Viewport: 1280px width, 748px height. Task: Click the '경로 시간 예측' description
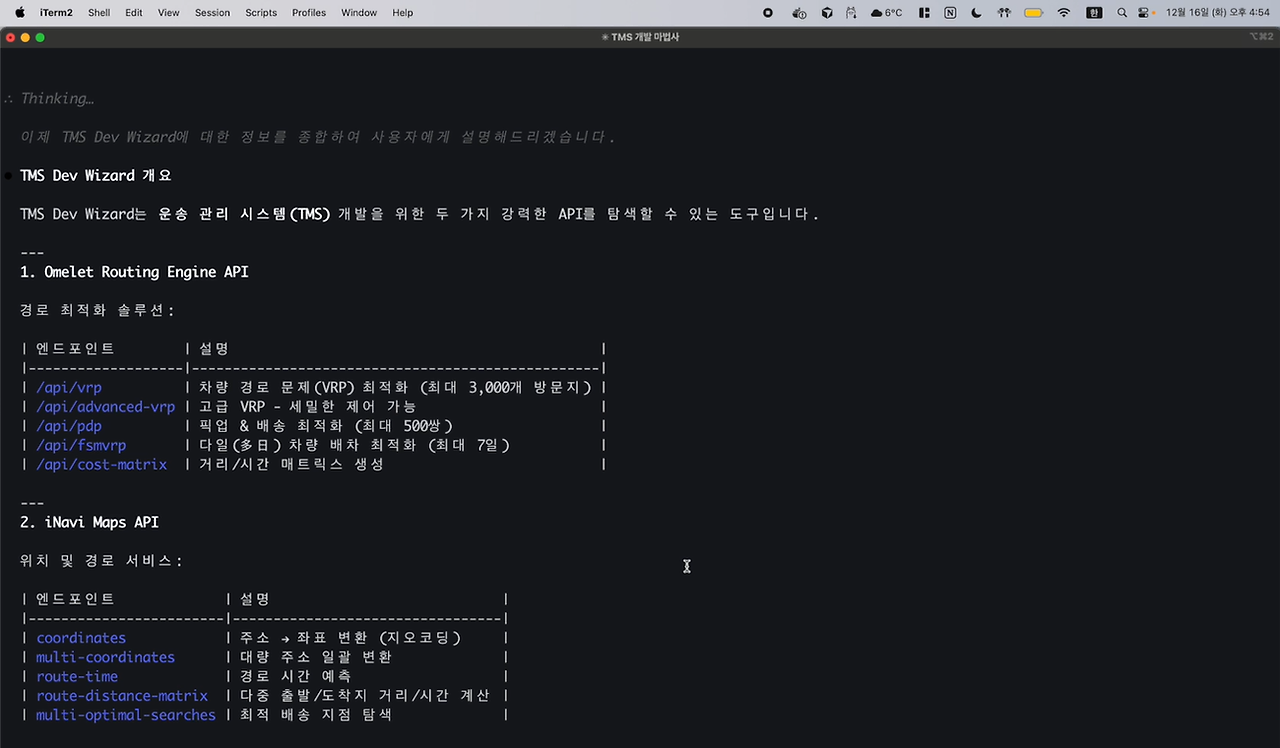[295, 676]
